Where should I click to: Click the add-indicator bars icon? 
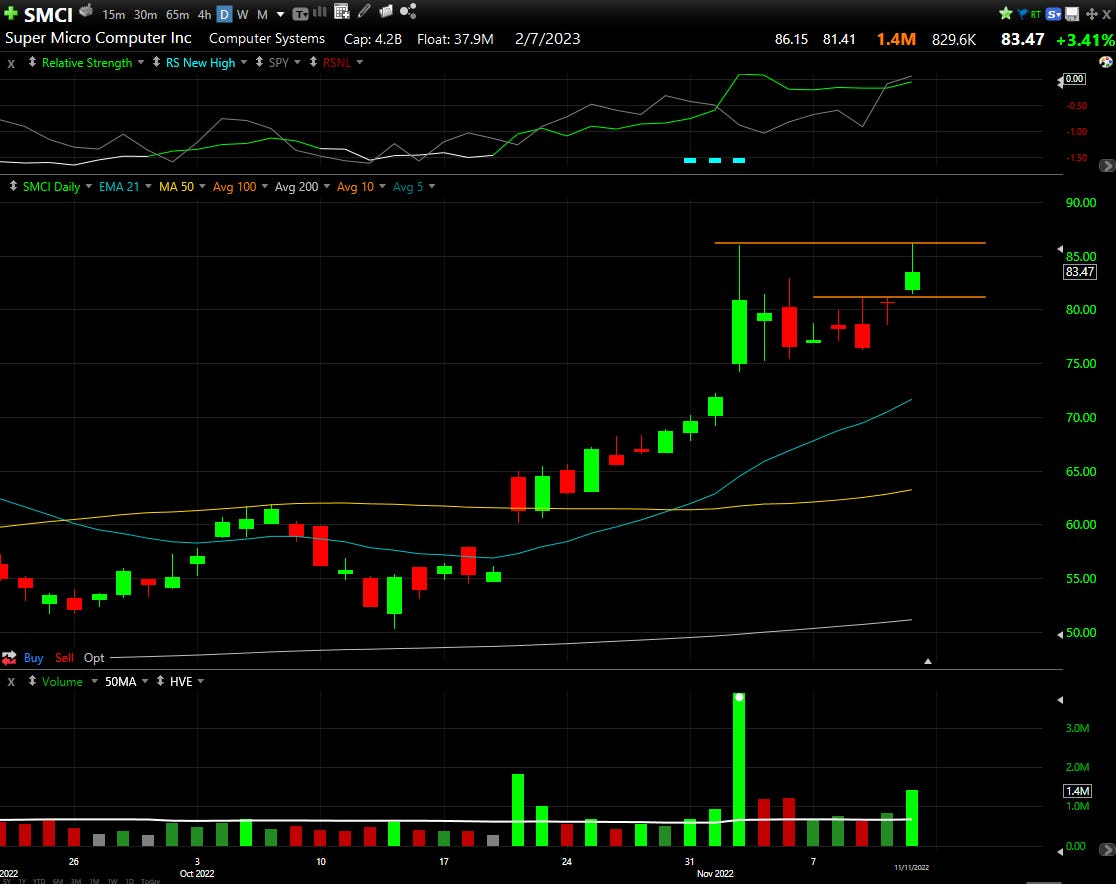coord(320,11)
